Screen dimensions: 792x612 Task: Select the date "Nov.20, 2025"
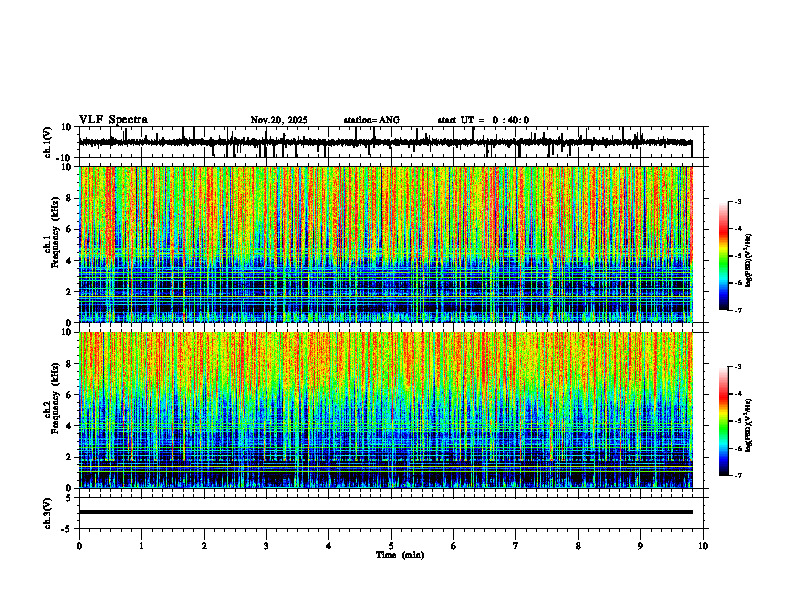[x=279, y=120]
